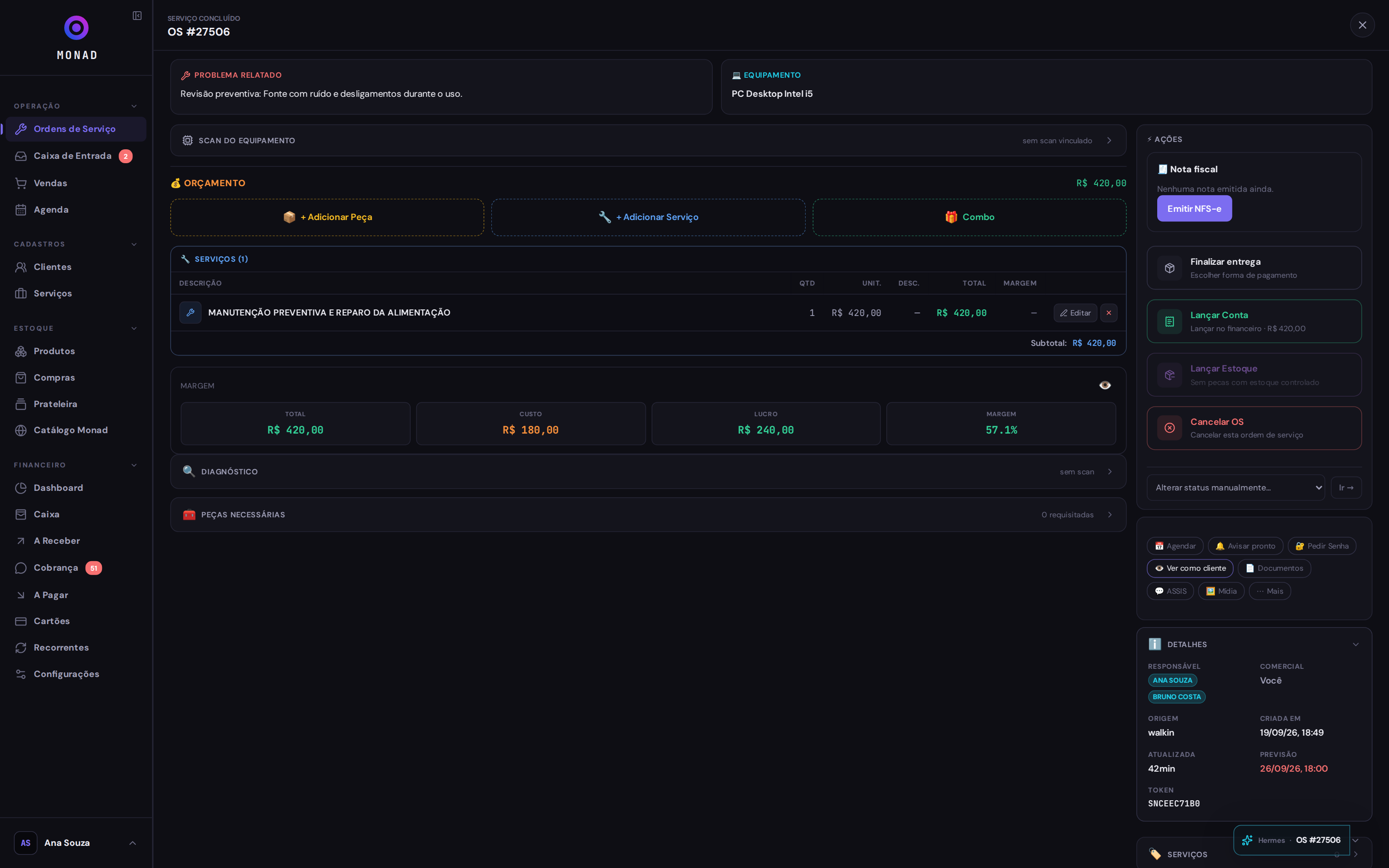Remove the service row with red X
Viewport: 1389px width, 868px height.
(x=1108, y=313)
